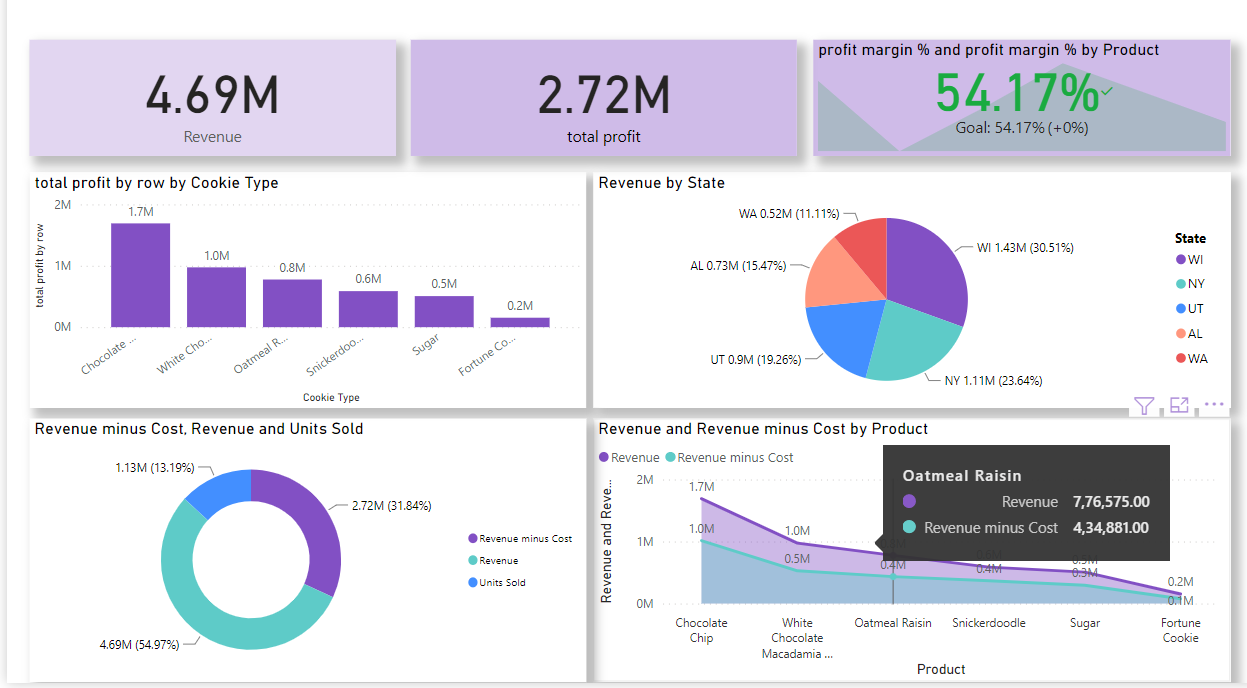Screen dimensions: 1247x688
Task: Click the White Chocolate Macadamia axis label
Action: pyautogui.click(x=798, y=638)
